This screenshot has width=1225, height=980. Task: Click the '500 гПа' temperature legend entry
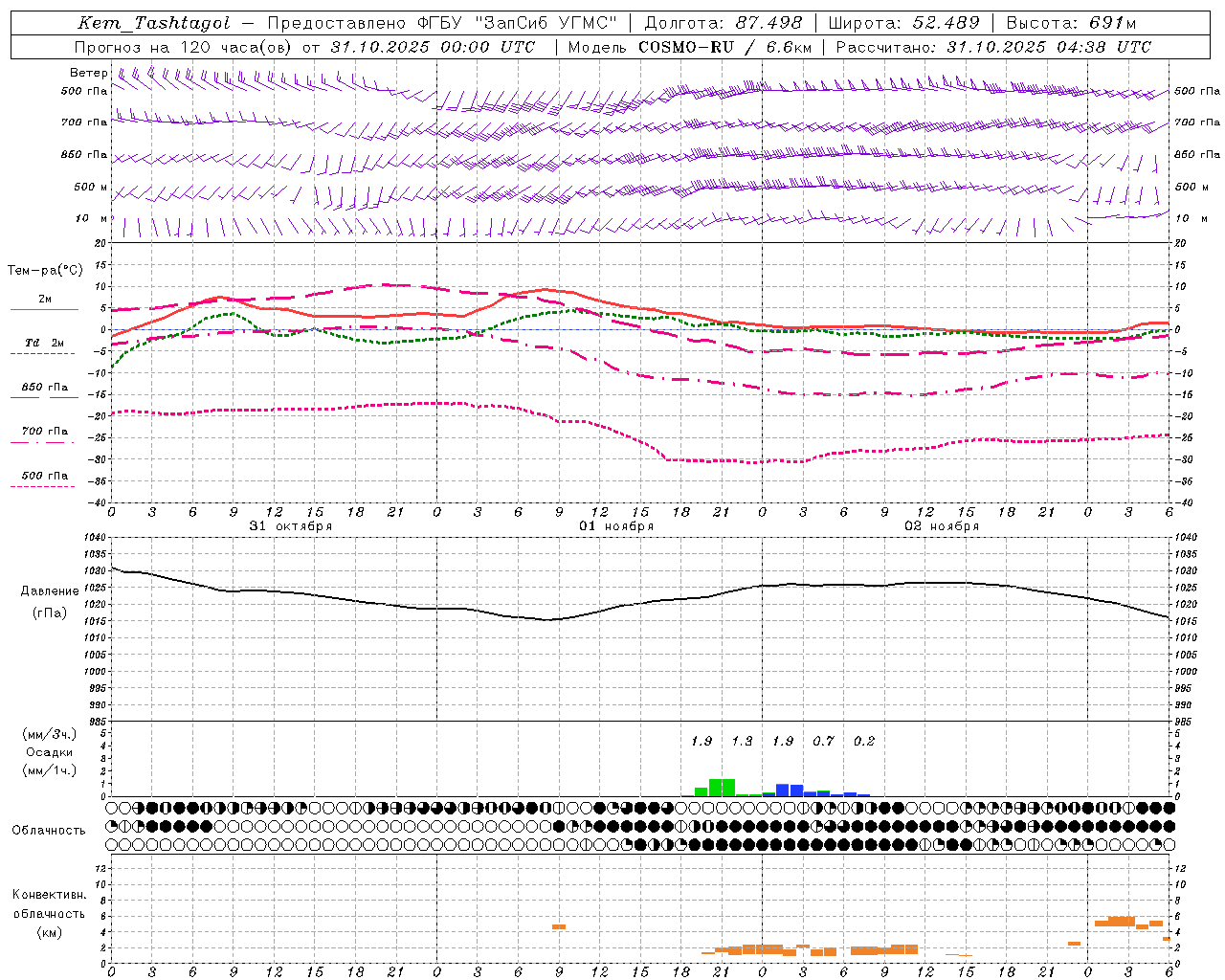45,476
